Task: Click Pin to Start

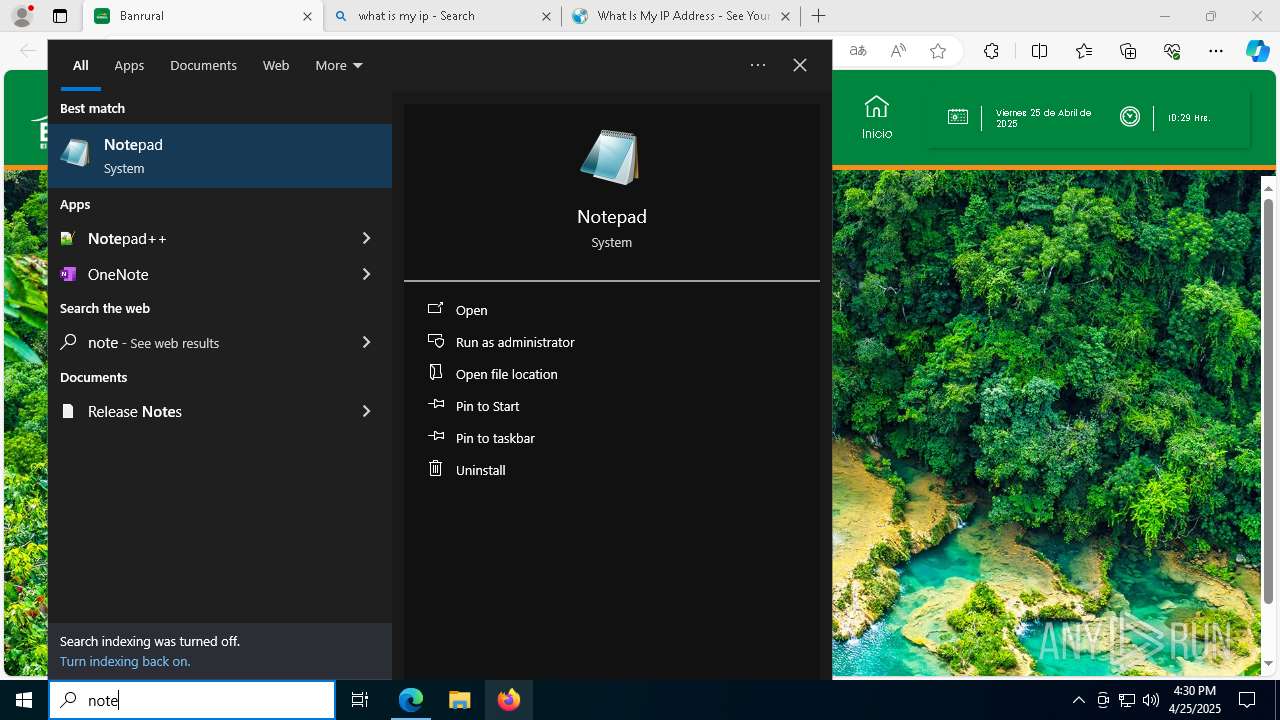Action: (x=488, y=406)
